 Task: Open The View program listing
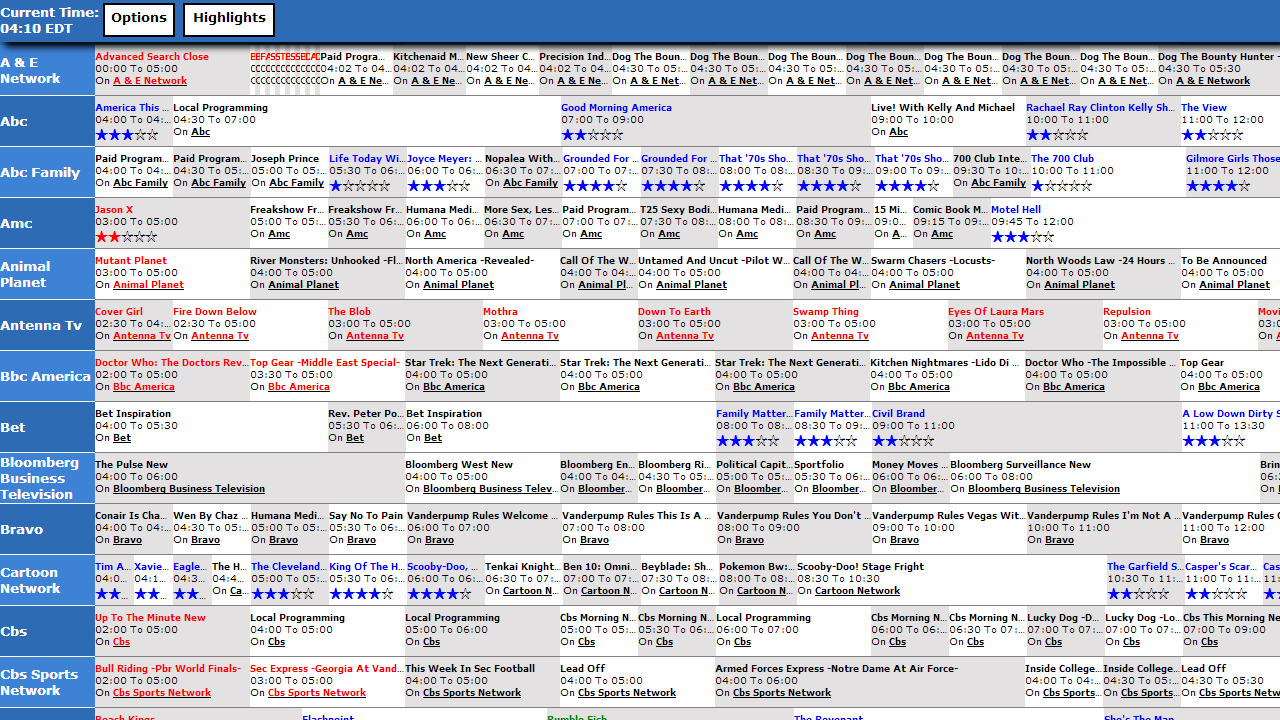(x=1204, y=108)
